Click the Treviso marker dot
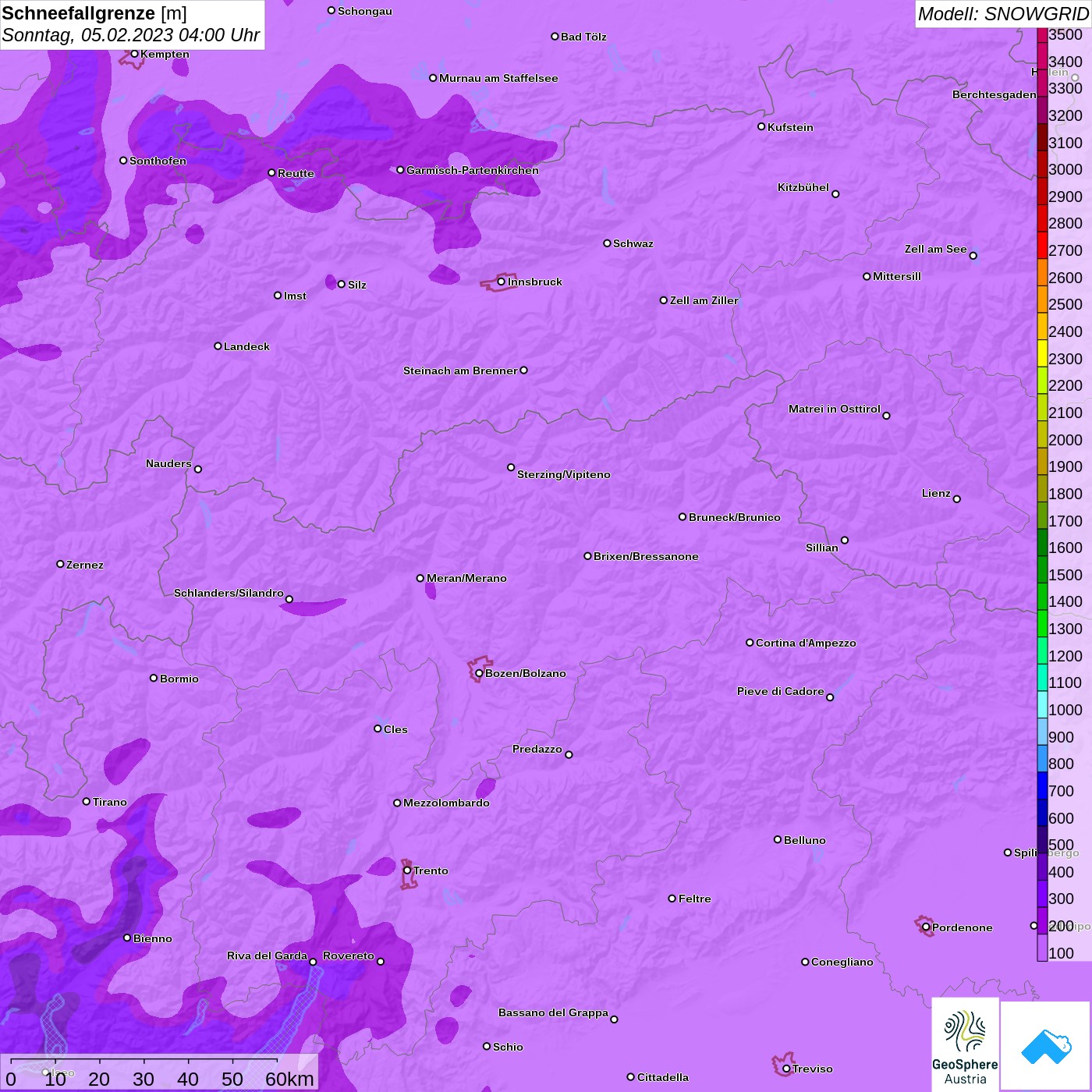The image size is (1092, 1092). [x=786, y=1069]
